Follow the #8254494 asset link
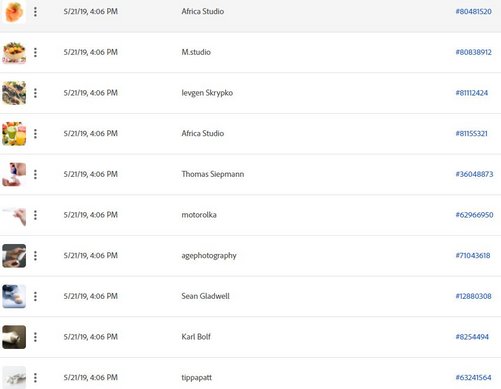 pyautogui.click(x=472, y=337)
